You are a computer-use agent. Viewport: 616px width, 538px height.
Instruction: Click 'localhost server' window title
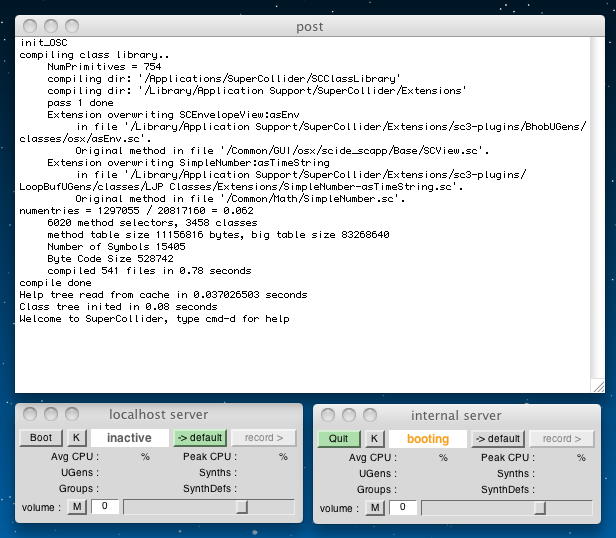click(159, 415)
